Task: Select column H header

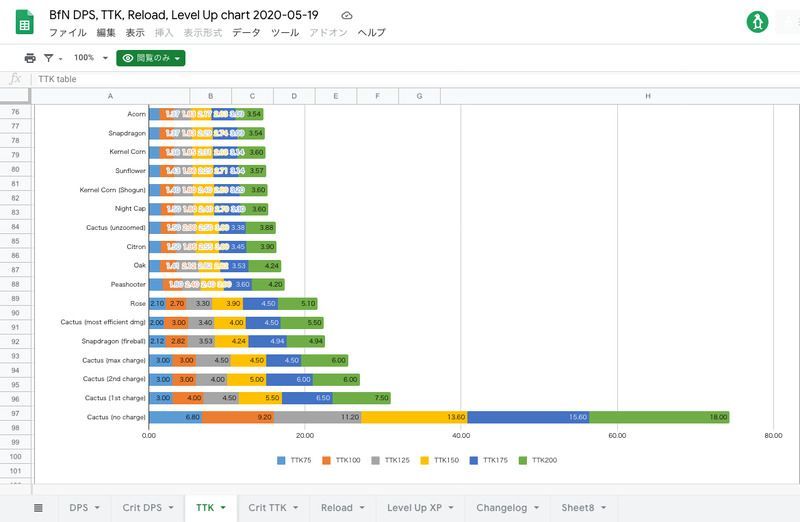Action: tap(648, 96)
